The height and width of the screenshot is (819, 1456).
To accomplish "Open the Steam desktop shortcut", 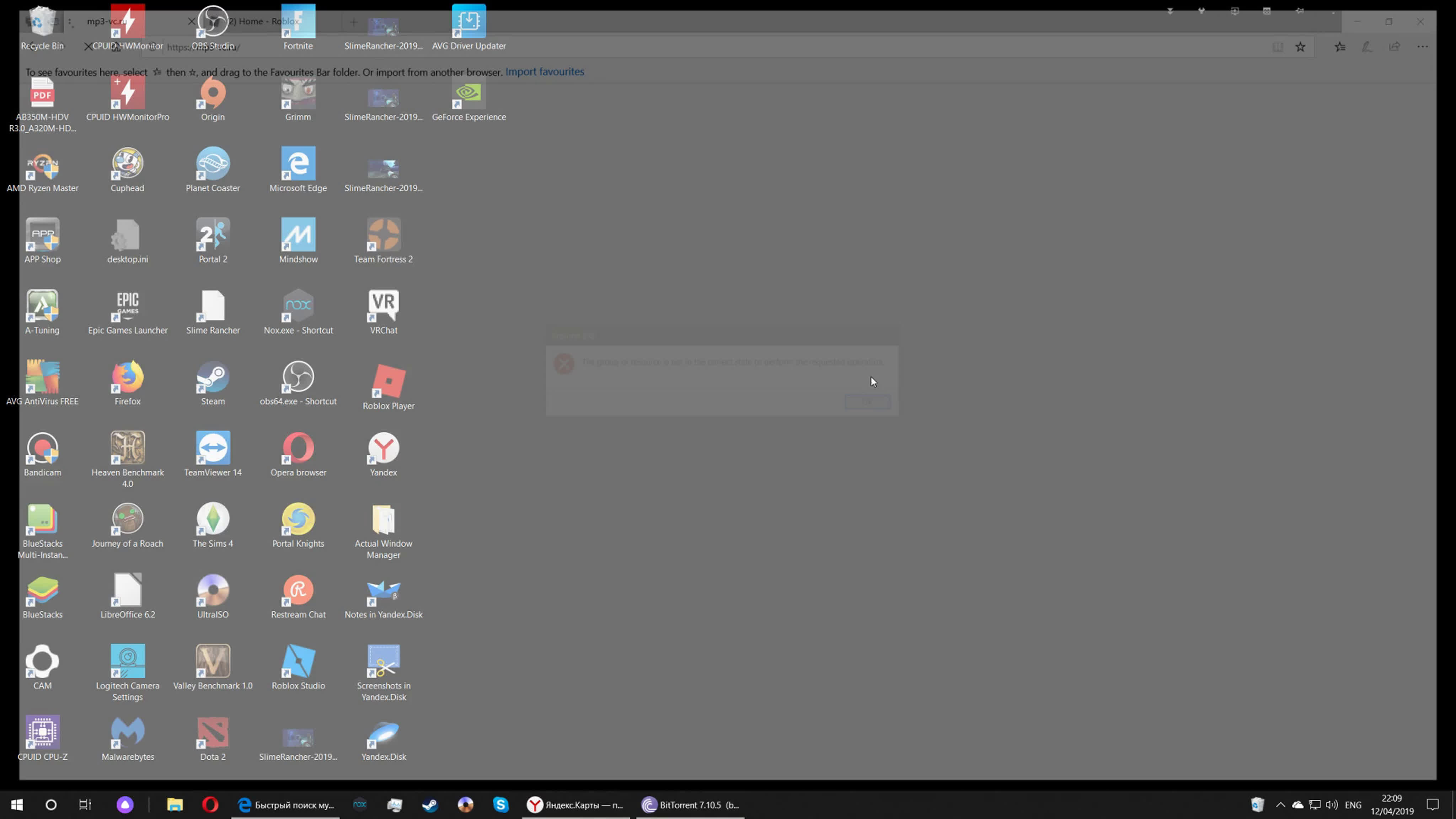I will point(213,384).
